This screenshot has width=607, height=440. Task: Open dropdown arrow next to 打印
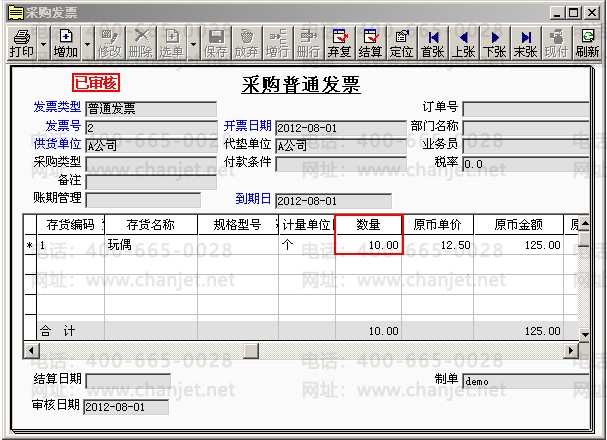click(43, 44)
